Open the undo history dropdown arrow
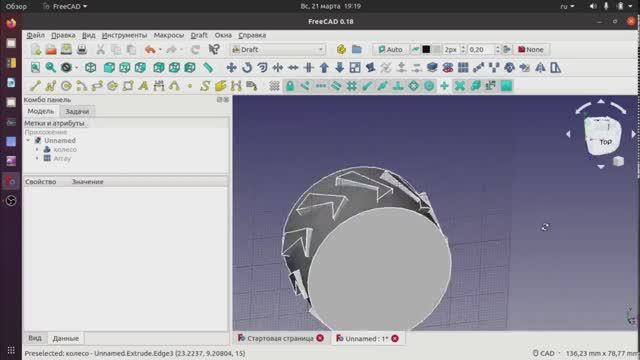 [x=160, y=50]
